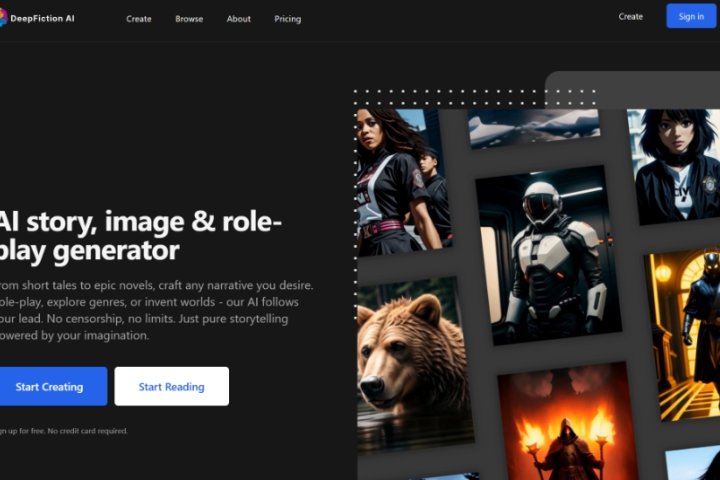Click the headline 'AI story, image & role-play generator'
This screenshot has height=480, width=720.
[140, 236]
